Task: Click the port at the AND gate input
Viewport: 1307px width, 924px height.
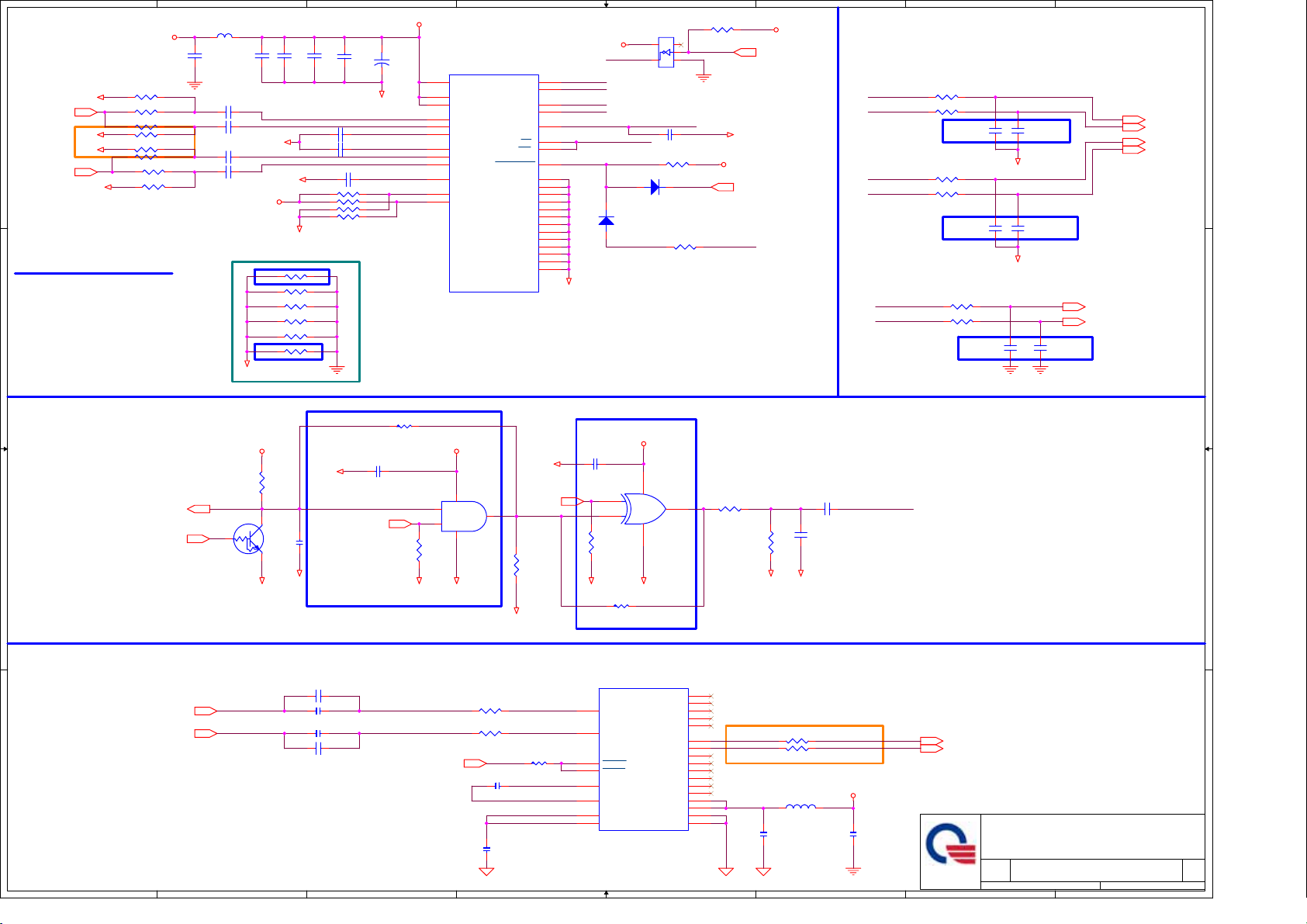Action: pyautogui.click(x=399, y=524)
